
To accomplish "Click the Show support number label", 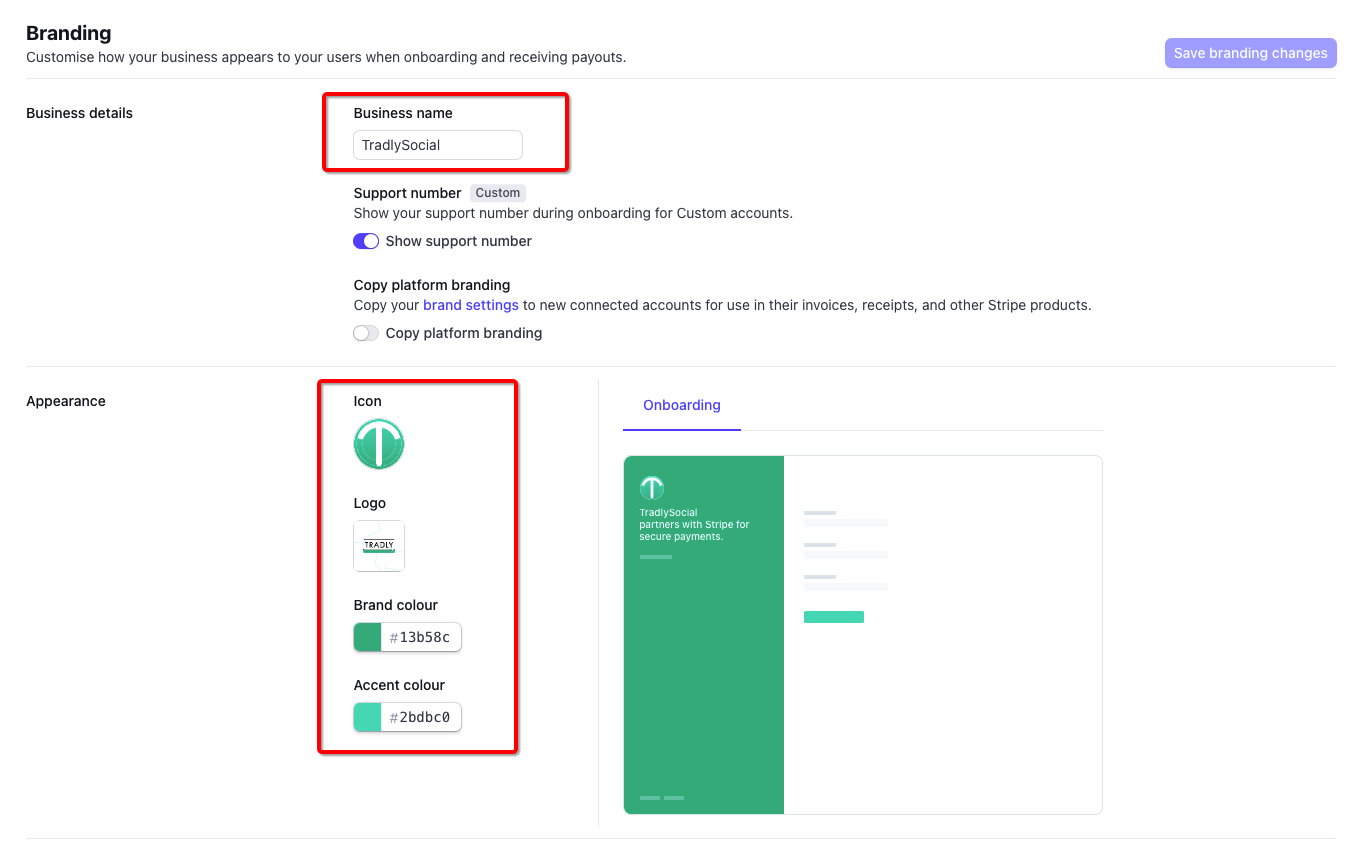I will (459, 241).
